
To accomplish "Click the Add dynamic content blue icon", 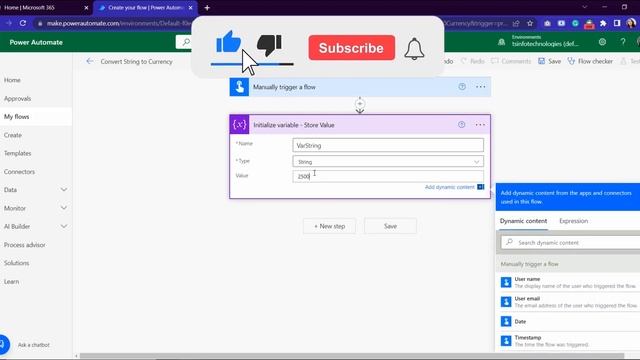I will point(481,187).
